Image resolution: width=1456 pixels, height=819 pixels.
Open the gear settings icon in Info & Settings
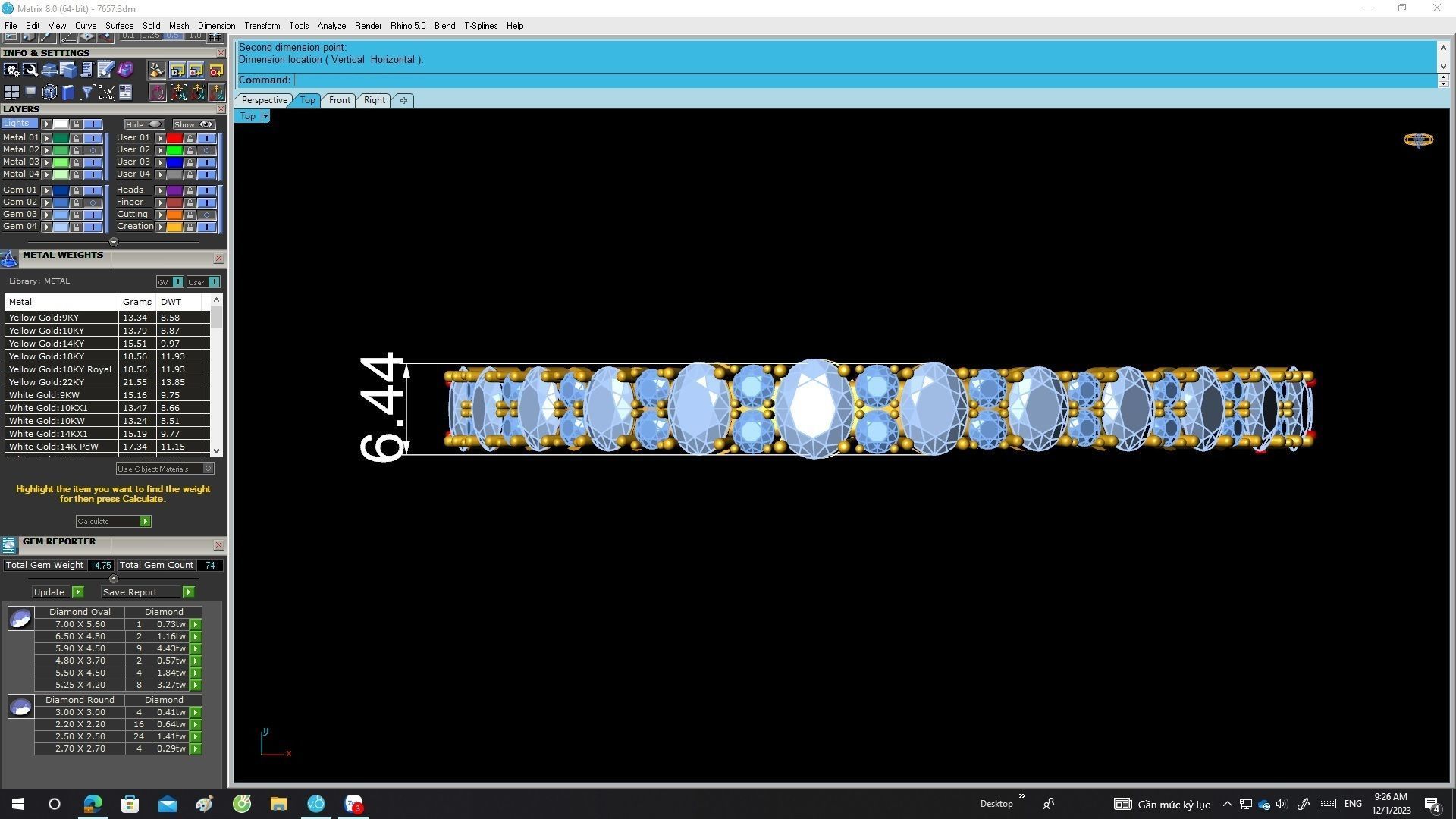[x=11, y=71]
